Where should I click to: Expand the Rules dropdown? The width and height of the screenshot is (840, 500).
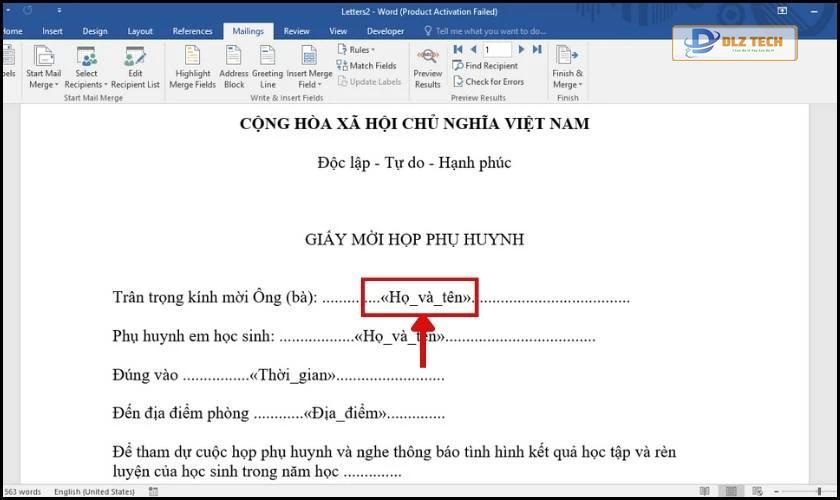(356, 49)
